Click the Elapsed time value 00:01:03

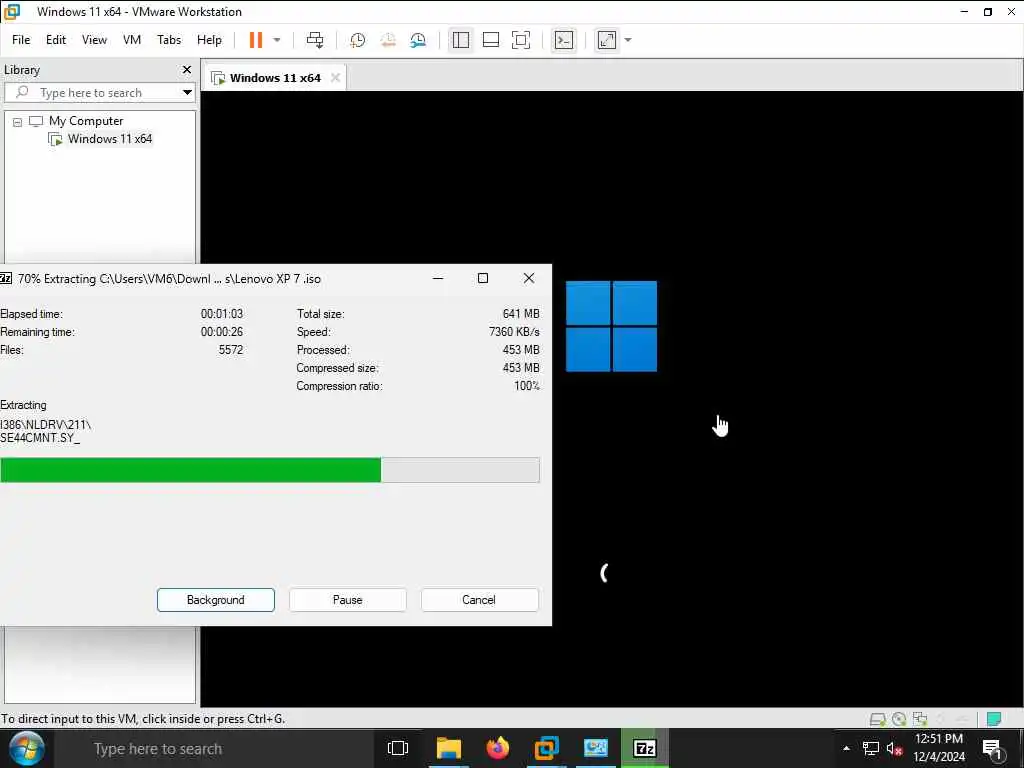click(222, 314)
